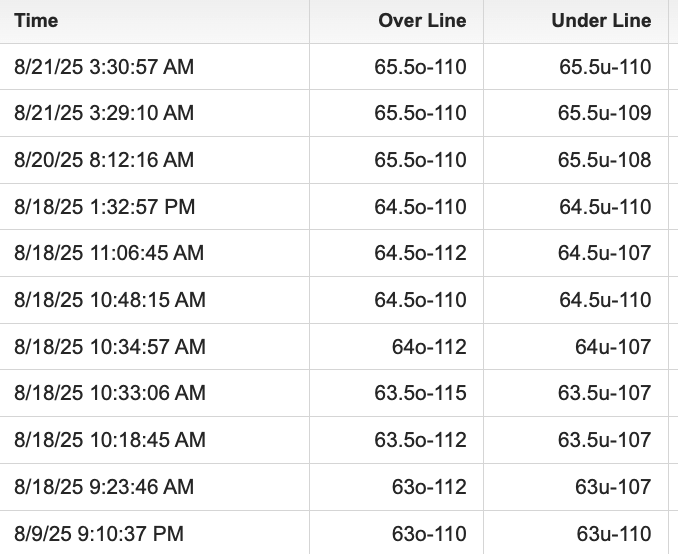
Task: Select the 8/18/25 1:32:57 PM timestamp cell
Action: click(104, 207)
